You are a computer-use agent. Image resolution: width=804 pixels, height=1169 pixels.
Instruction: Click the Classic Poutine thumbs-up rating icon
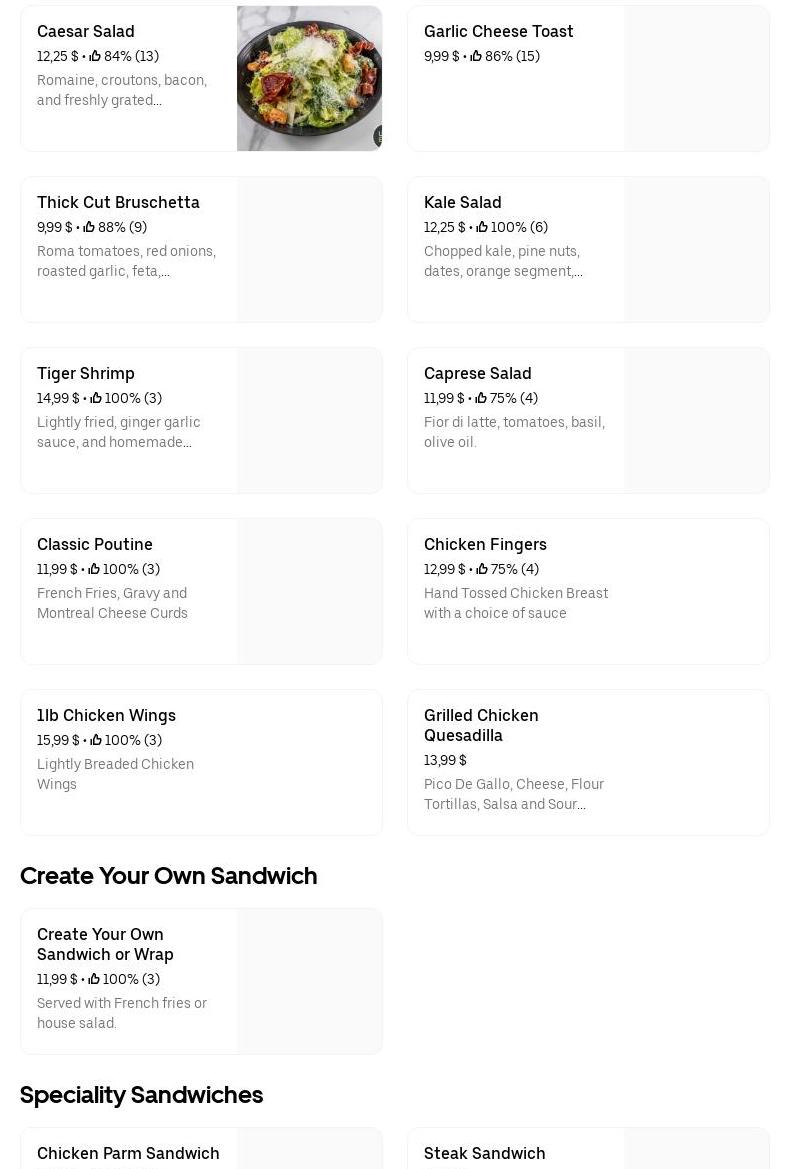pyautogui.click(x=95, y=570)
